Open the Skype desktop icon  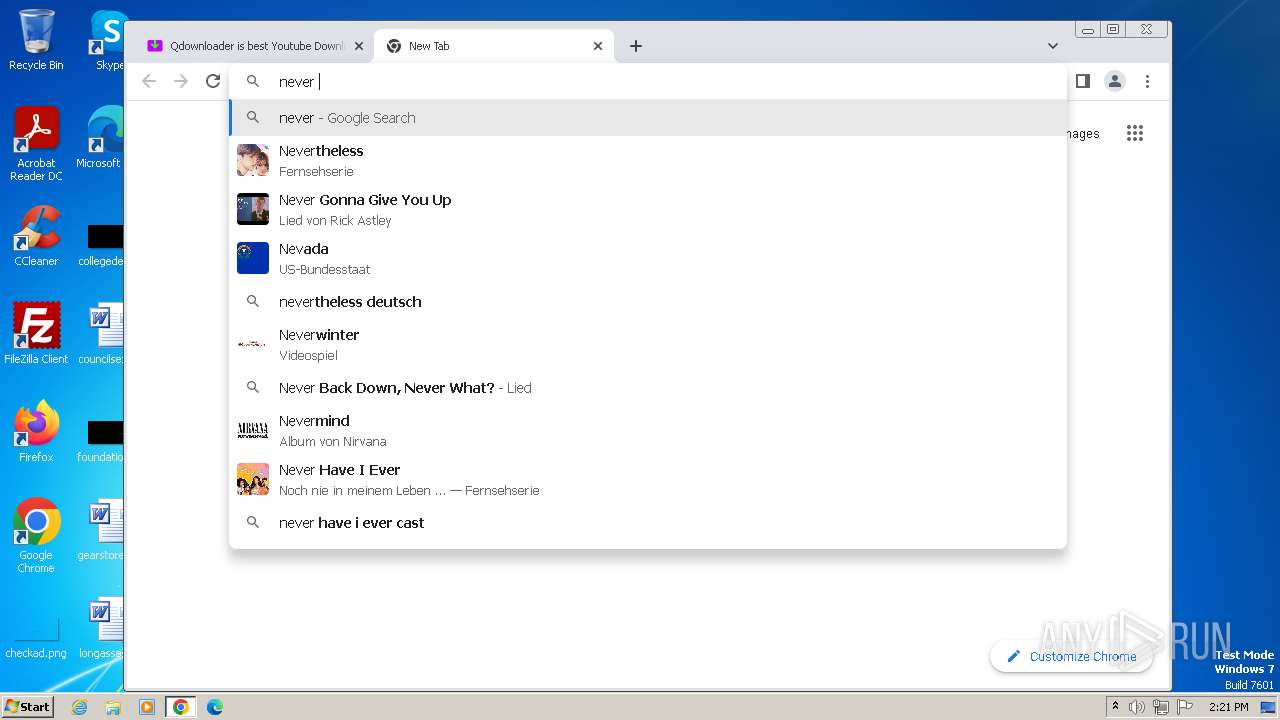[x=108, y=40]
